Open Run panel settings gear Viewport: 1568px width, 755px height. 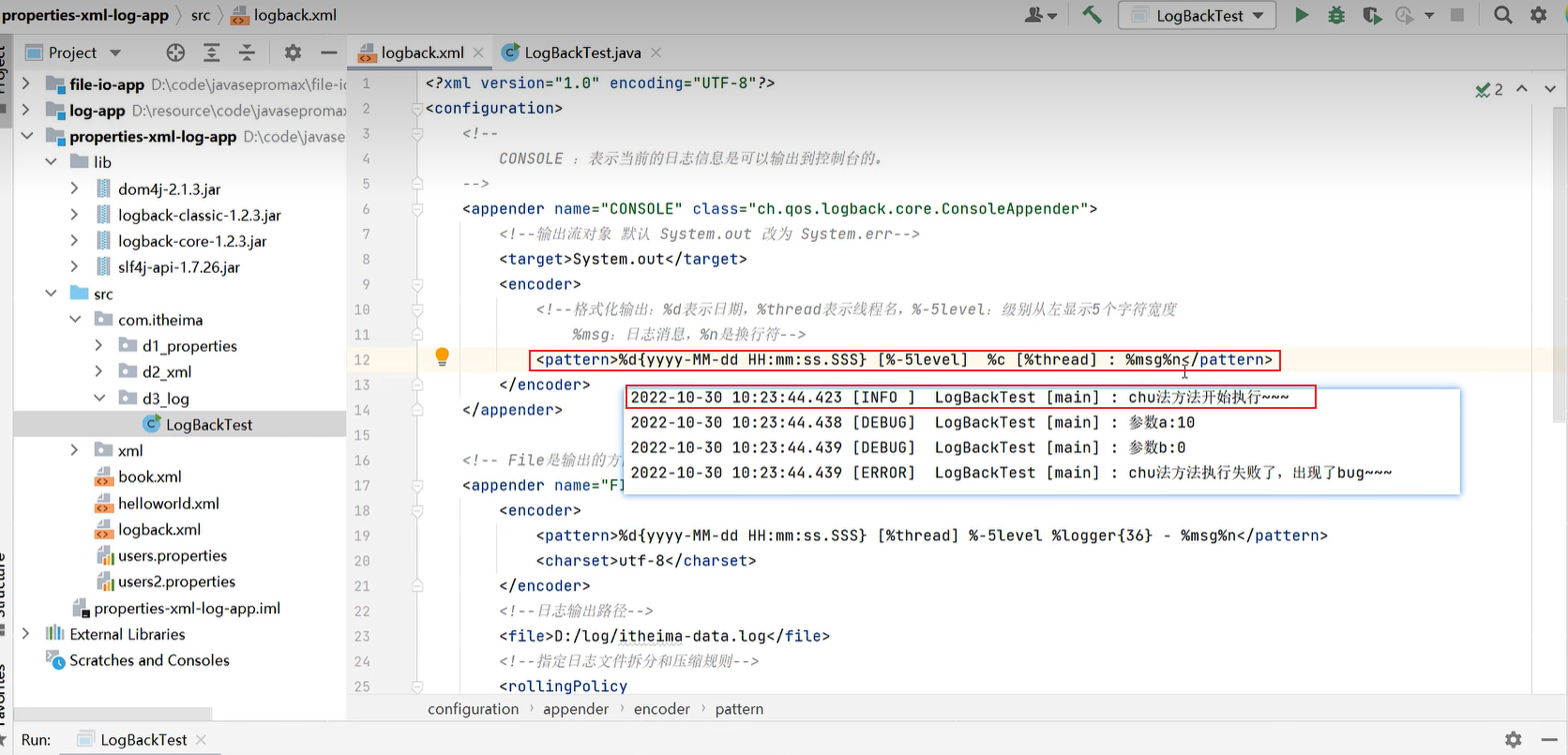1513,739
